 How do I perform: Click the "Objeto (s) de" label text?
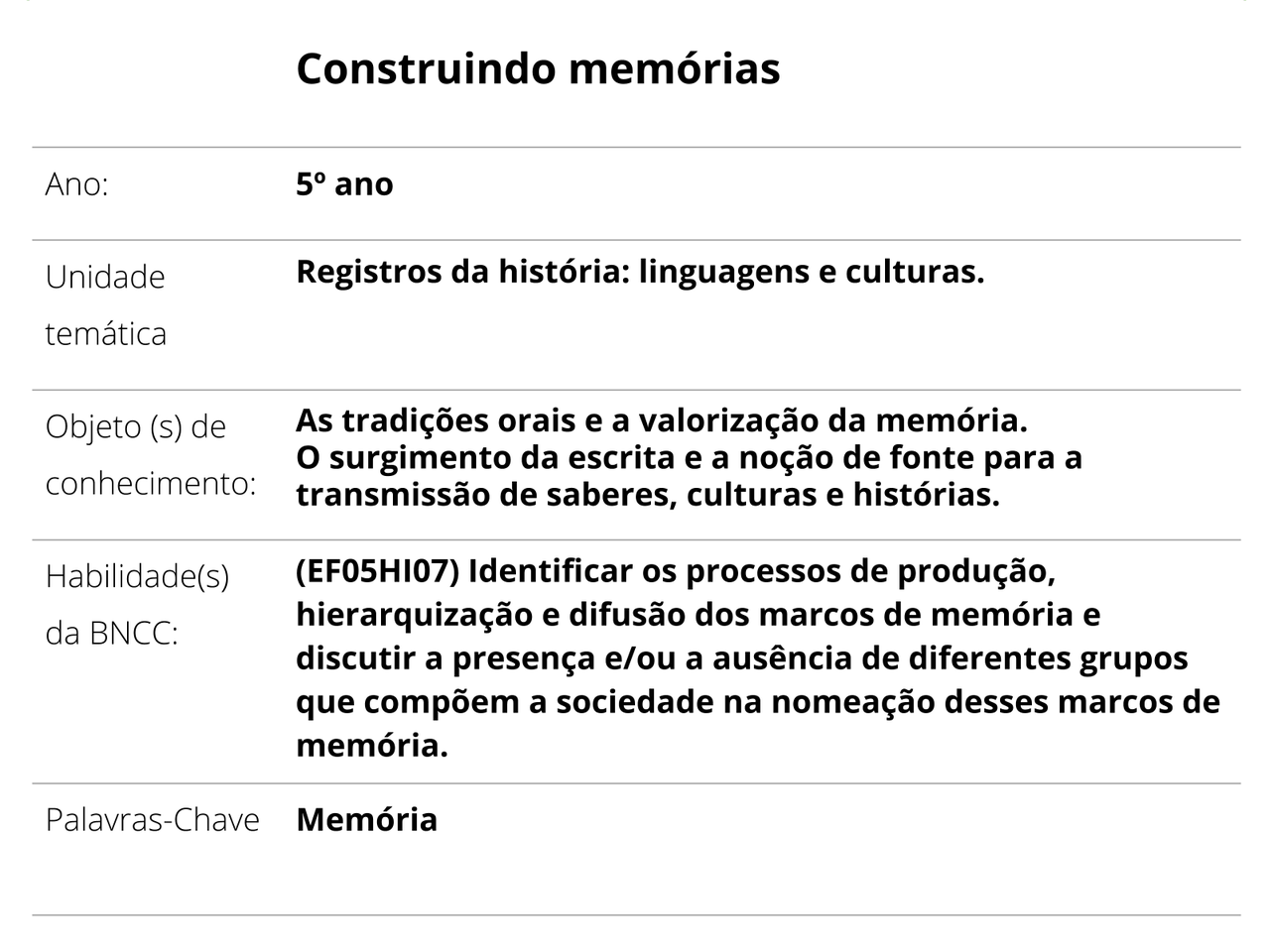(x=136, y=426)
